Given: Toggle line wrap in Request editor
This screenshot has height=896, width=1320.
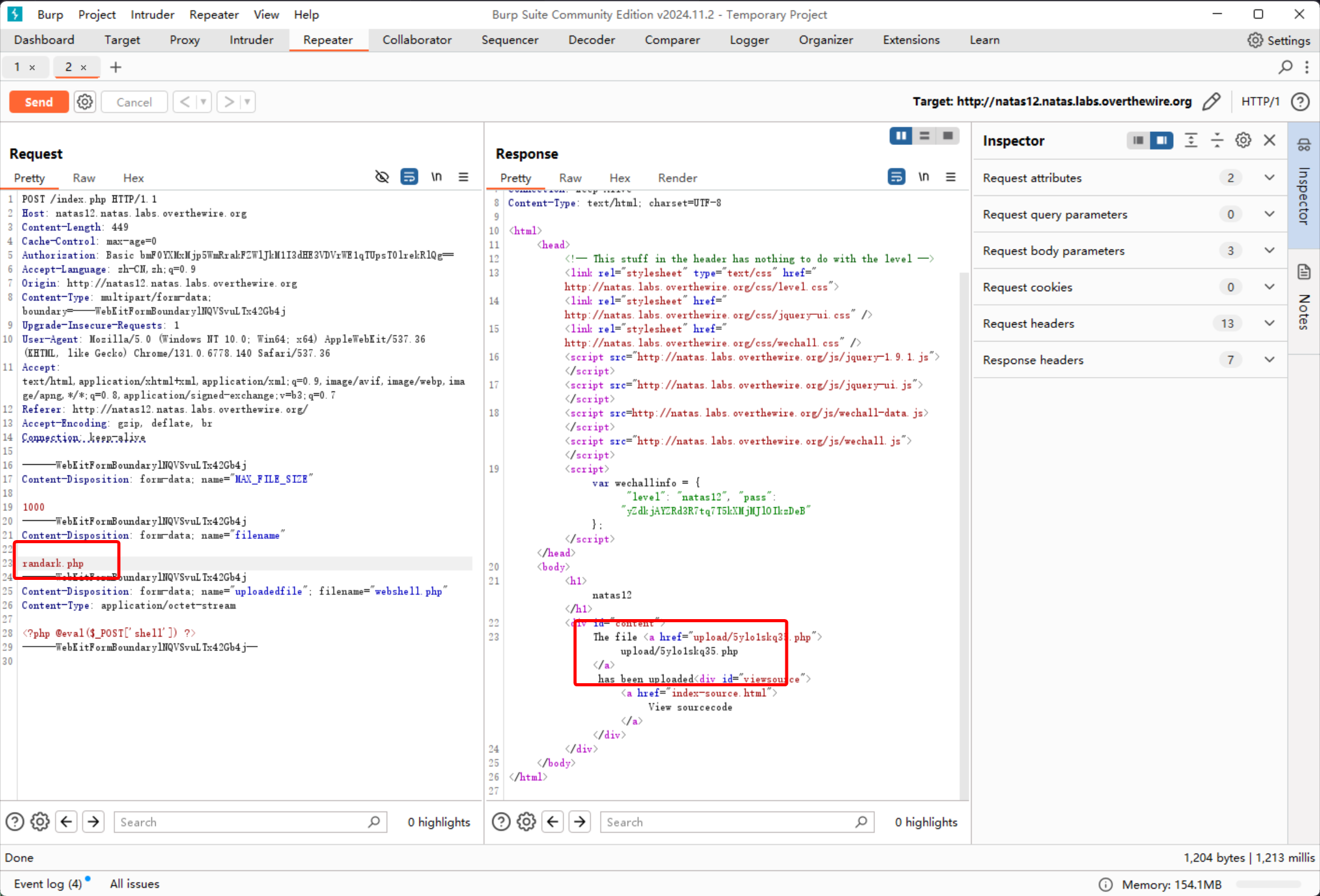Looking at the screenshot, I should tap(409, 177).
